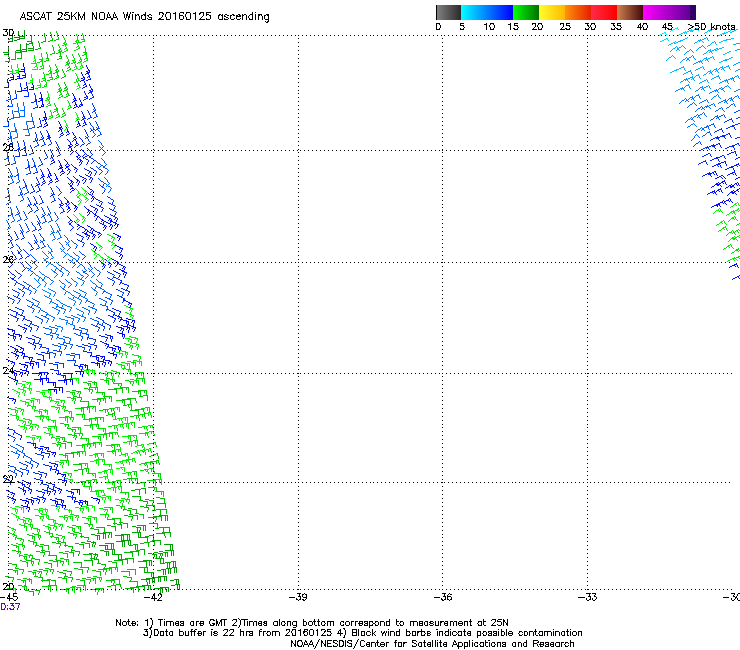Click the '20' latitude axis label
740x650 pixels.
(8, 587)
